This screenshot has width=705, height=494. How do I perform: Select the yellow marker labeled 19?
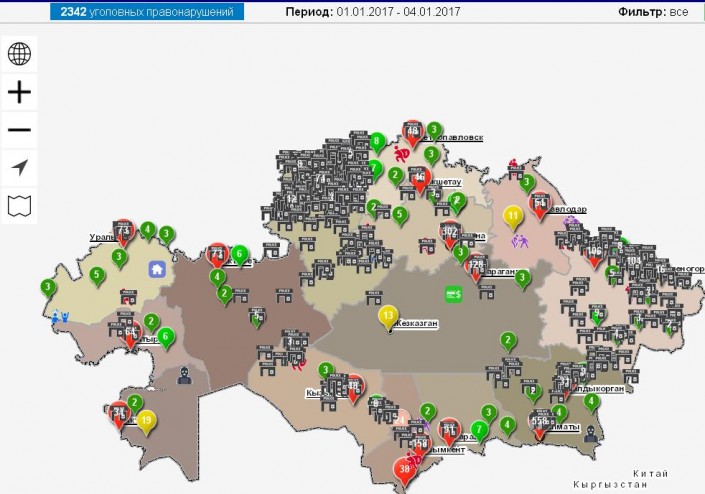point(146,421)
